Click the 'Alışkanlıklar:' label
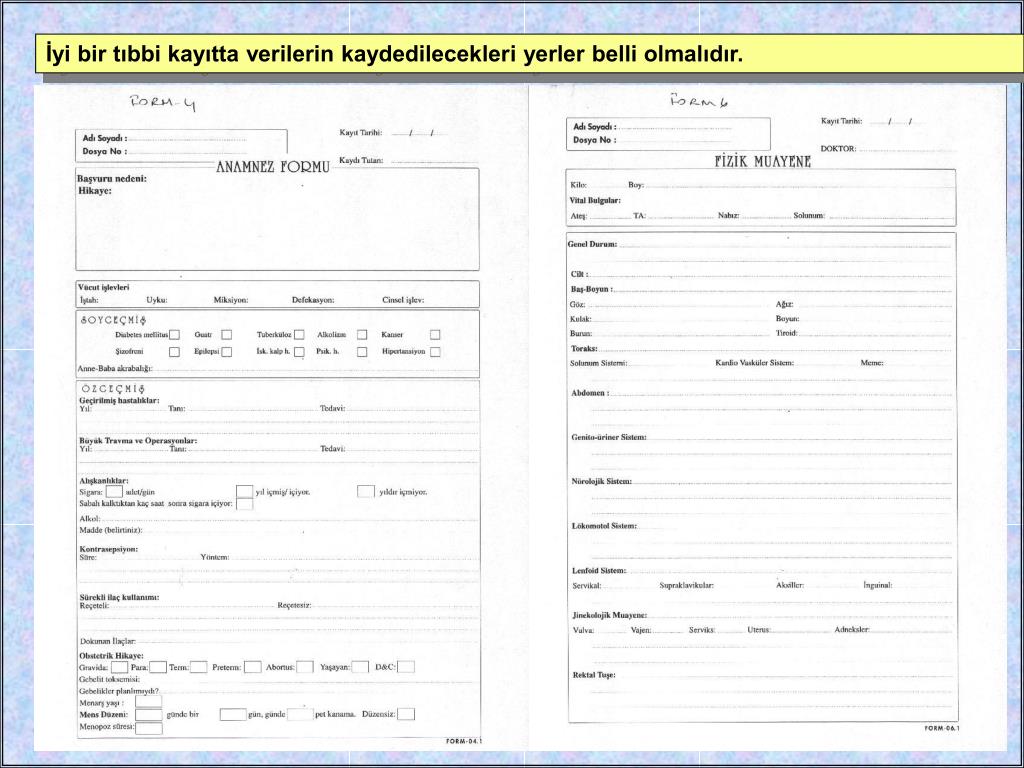This screenshot has height=768, width=1024. click(104, 481)
